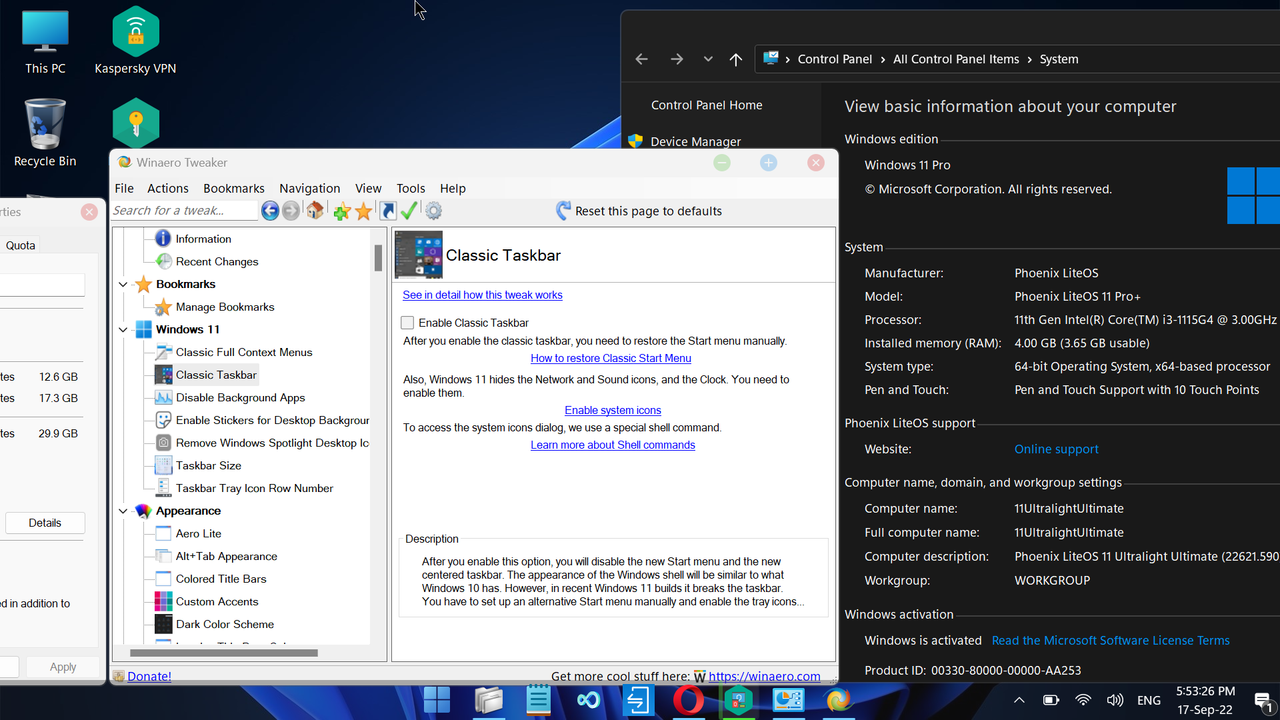Open the Control Panel icon on taskbar
1280x720 pixels.
pyautogui.click(x=788, y=700)
